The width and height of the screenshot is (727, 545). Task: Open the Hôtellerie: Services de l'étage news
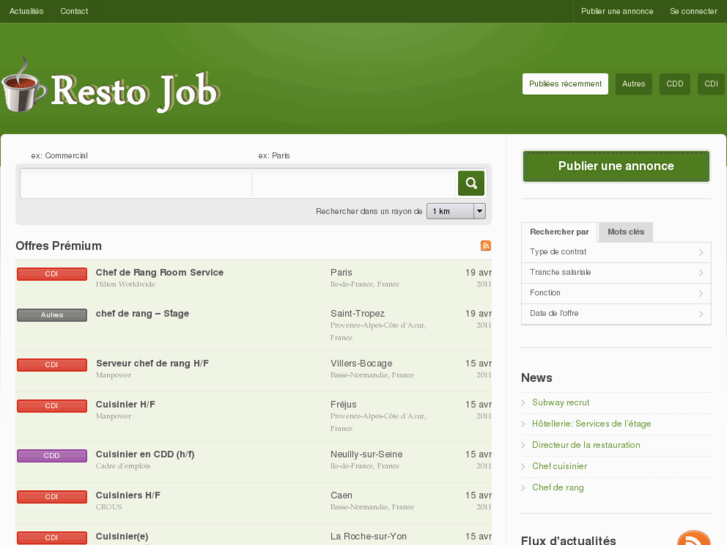click(591, 424)
